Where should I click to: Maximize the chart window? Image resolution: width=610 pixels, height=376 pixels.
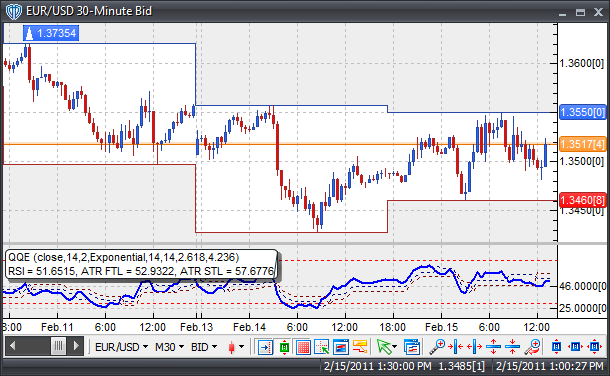(x=580, y=12)
